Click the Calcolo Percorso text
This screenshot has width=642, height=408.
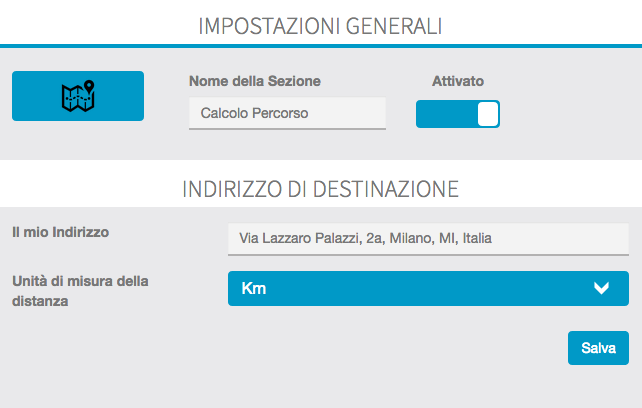(x=255, y=114)
